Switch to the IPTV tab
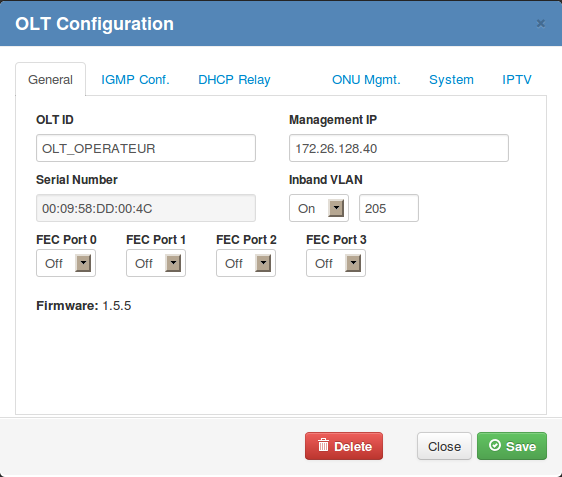The image size is (562, 477). tap(516, 80)
